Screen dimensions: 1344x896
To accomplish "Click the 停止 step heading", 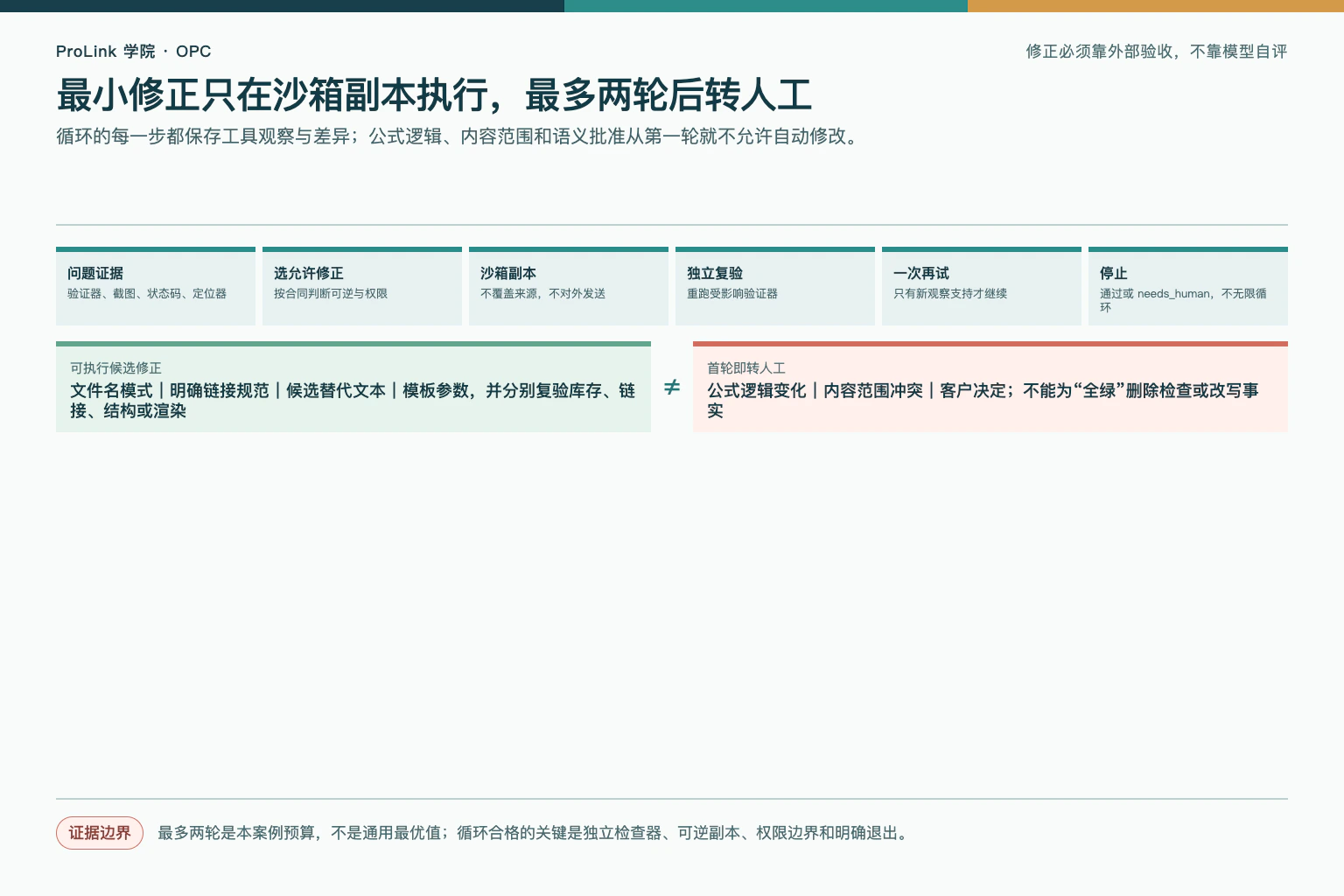I will point(1114,273).
